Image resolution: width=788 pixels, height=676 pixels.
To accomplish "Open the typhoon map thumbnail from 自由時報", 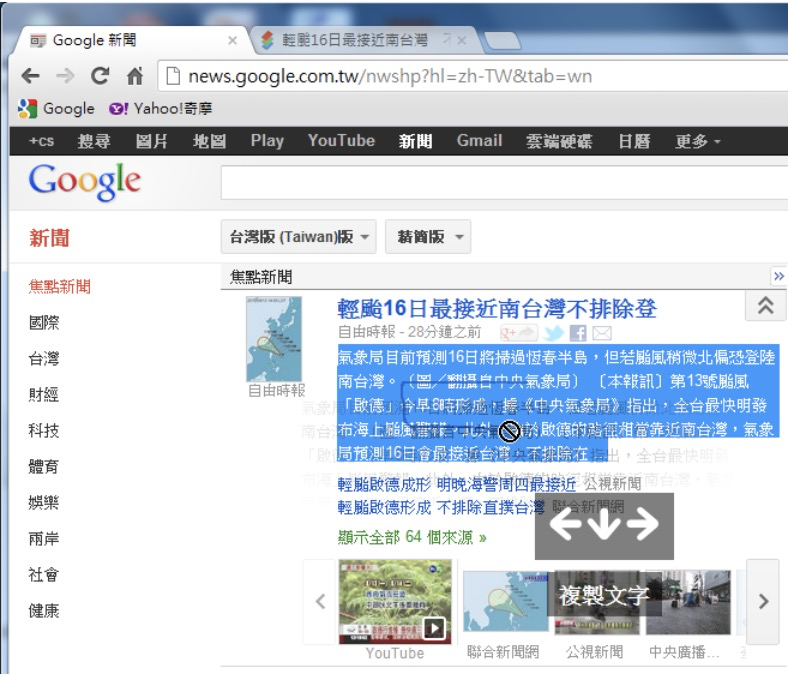I will (274, 339).
